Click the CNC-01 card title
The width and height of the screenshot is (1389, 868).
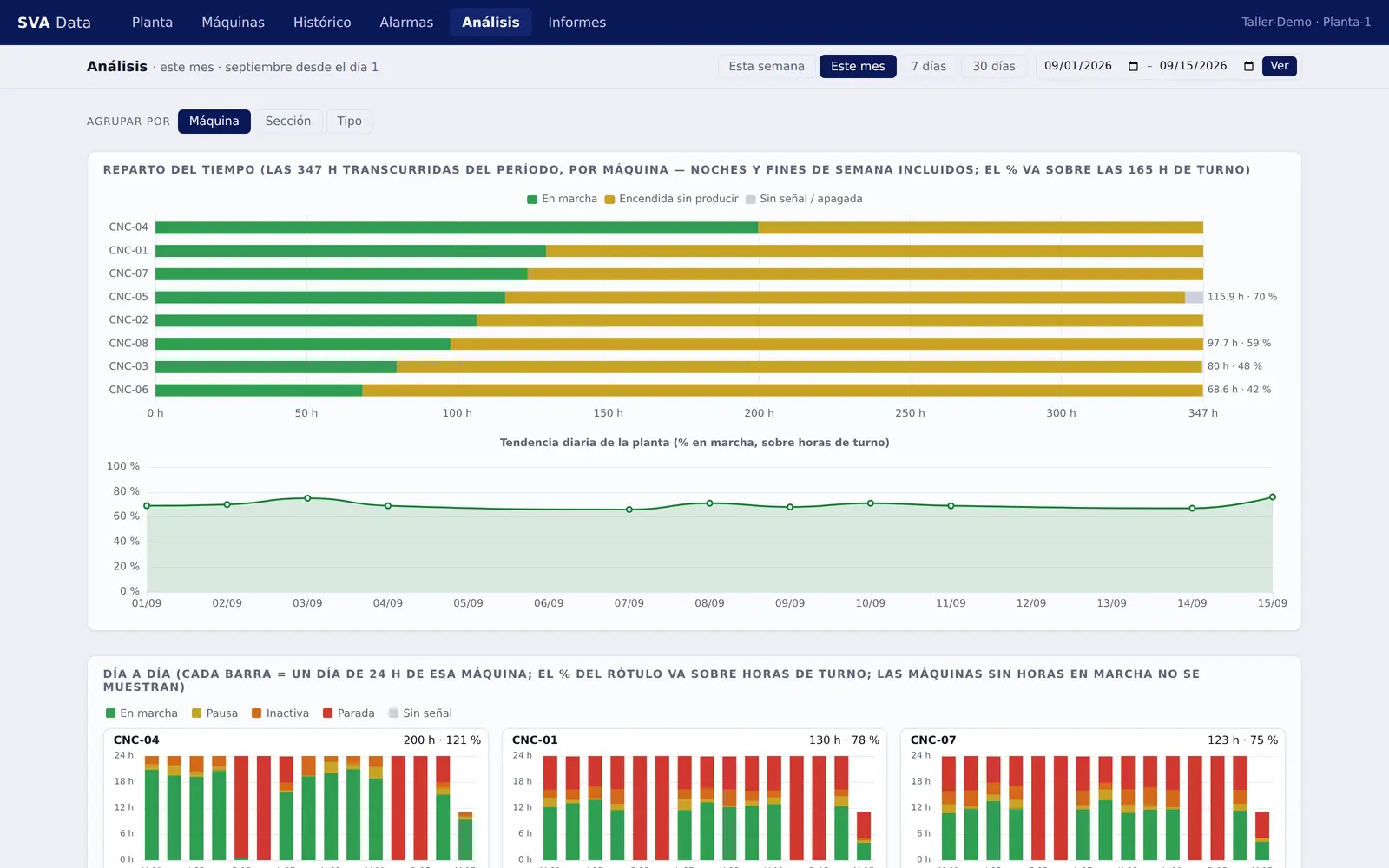(535, 740)
